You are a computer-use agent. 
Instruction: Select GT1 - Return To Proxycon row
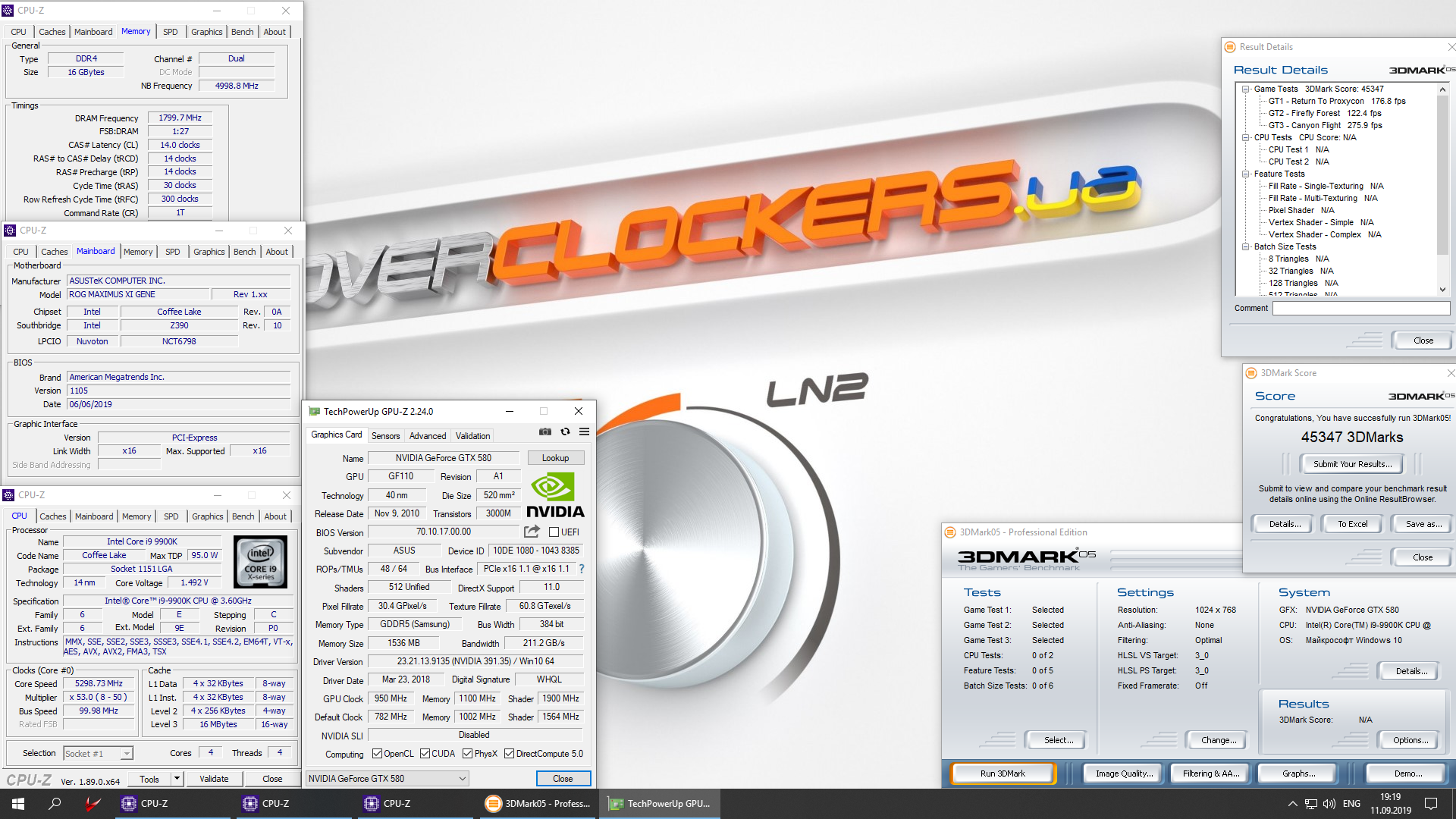pos(1336,101)
